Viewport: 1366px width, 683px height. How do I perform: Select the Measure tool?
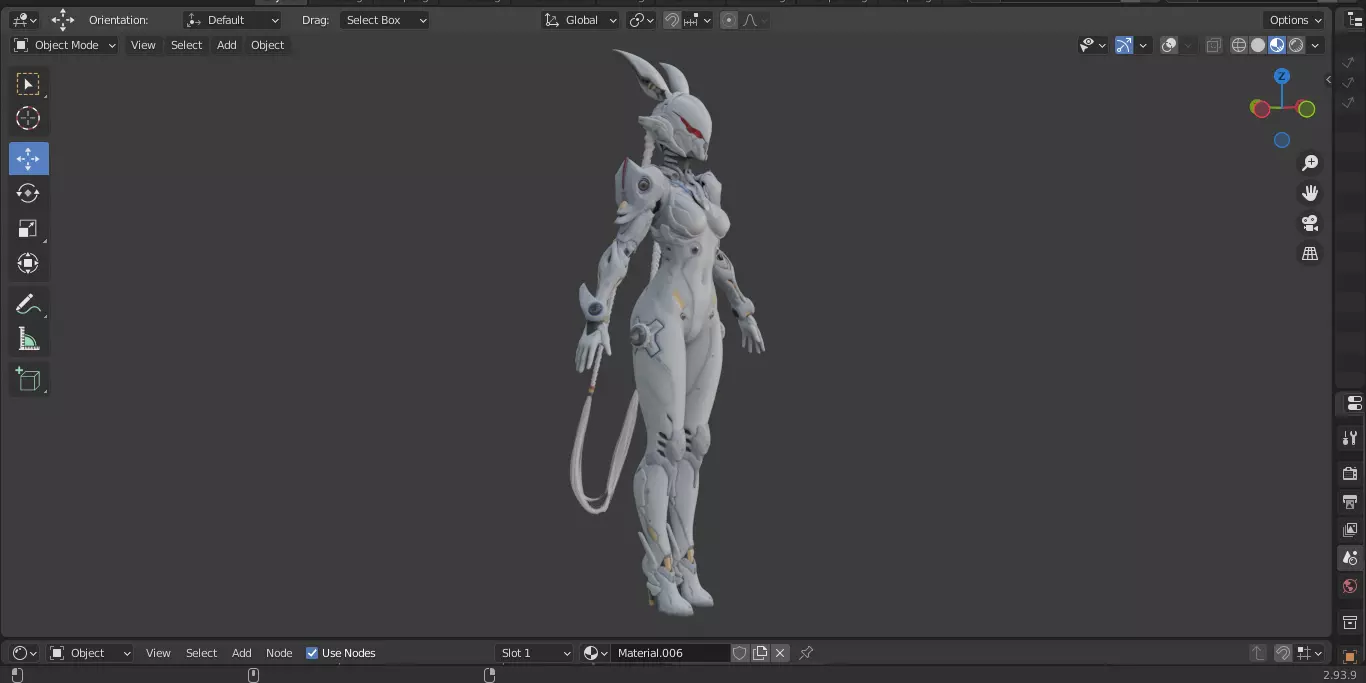coord(28,340)
